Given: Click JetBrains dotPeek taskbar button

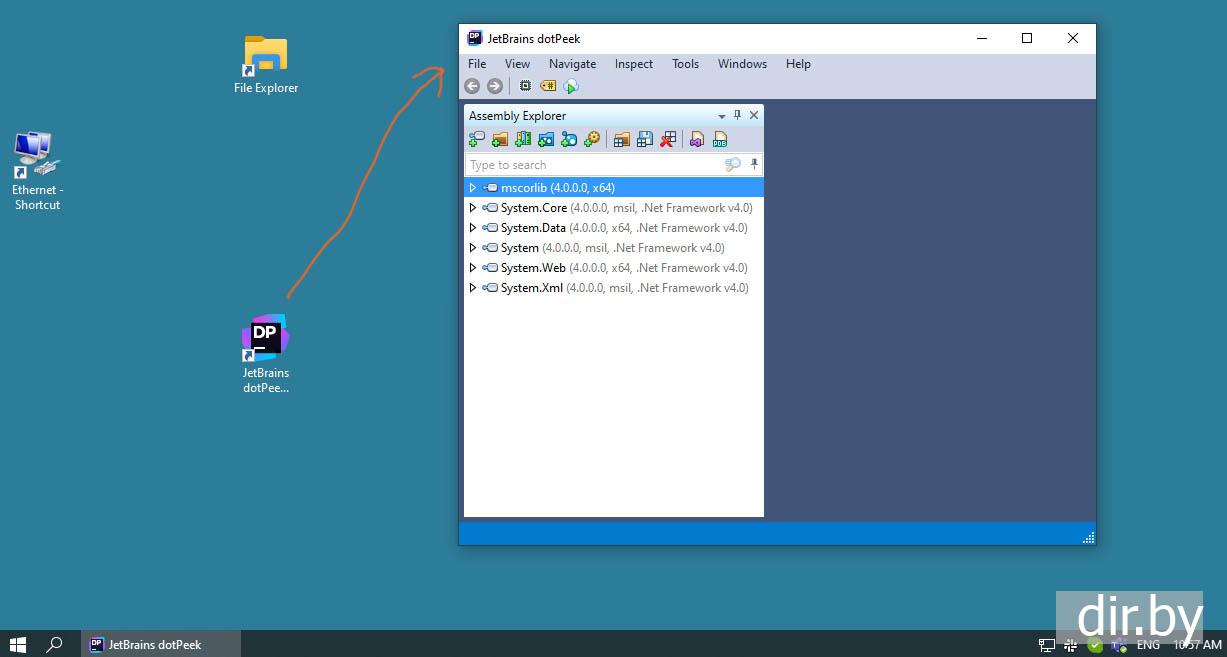Looking at the screenshot, I should pyautogui.click(x=160, y=645).
